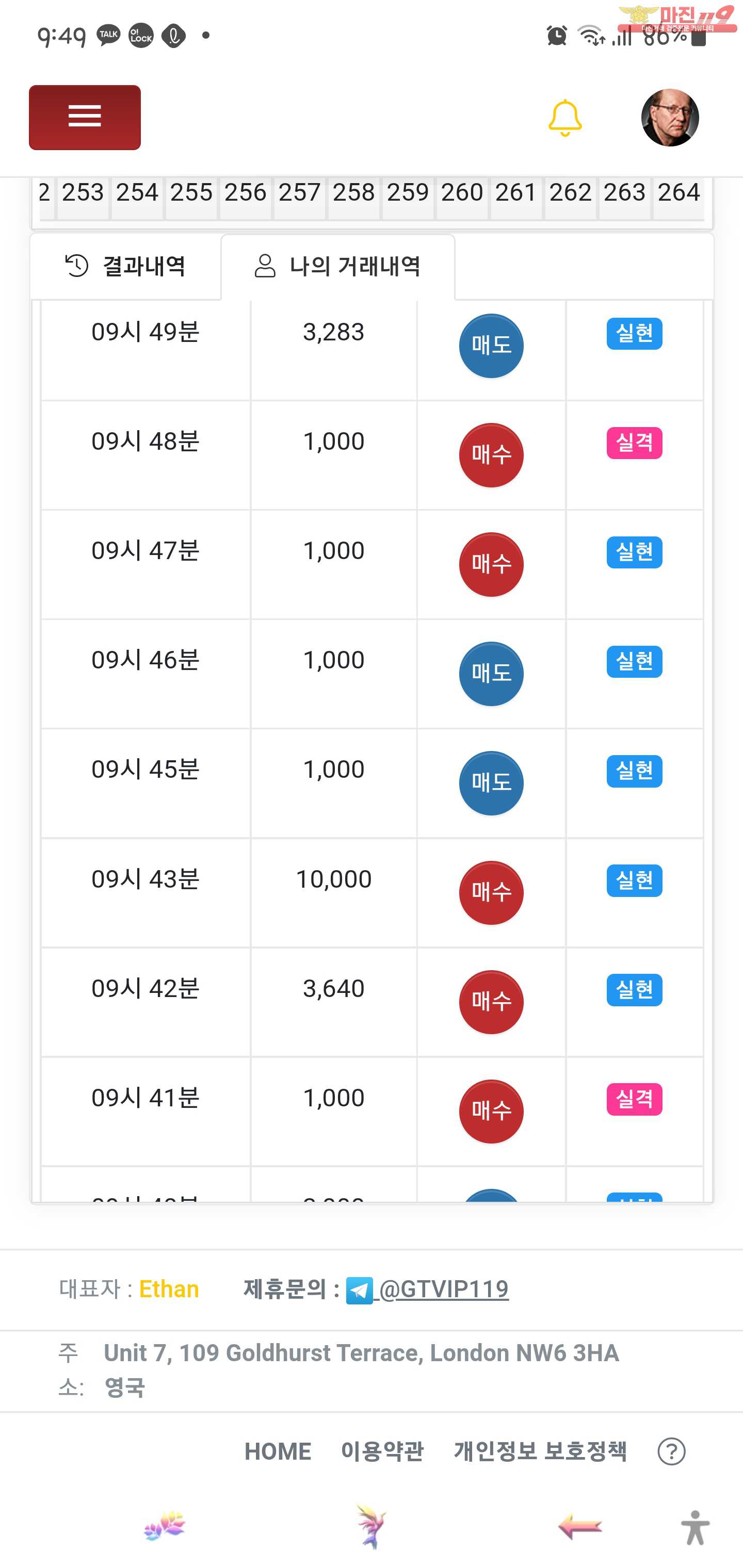
Task: Tap the 매도 circle in 09시 49분 row
Action: pyautogui.click(x=491, y=346)
